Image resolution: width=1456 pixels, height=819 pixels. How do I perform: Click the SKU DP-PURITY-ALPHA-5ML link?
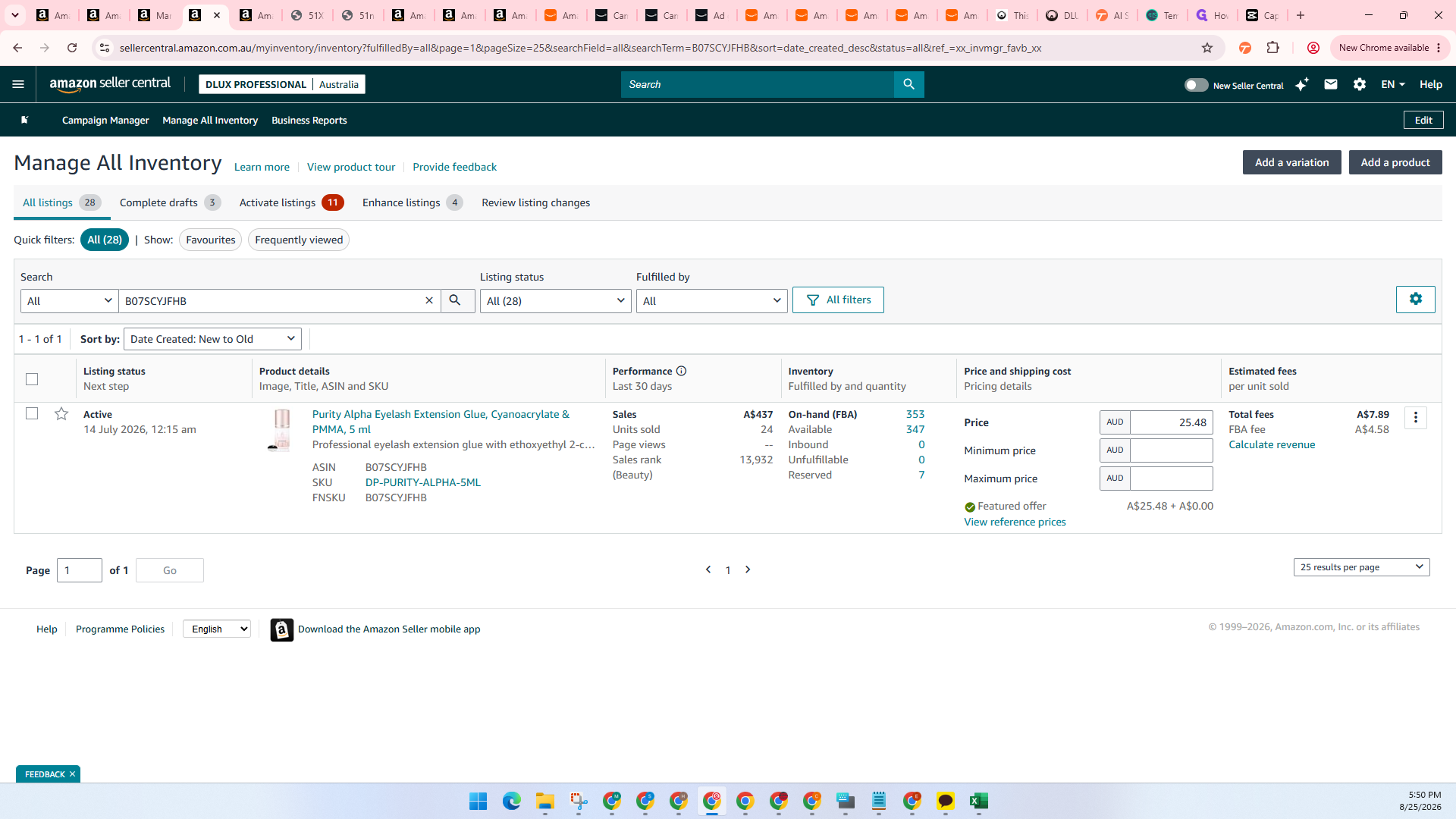click(x=423, y=482)
